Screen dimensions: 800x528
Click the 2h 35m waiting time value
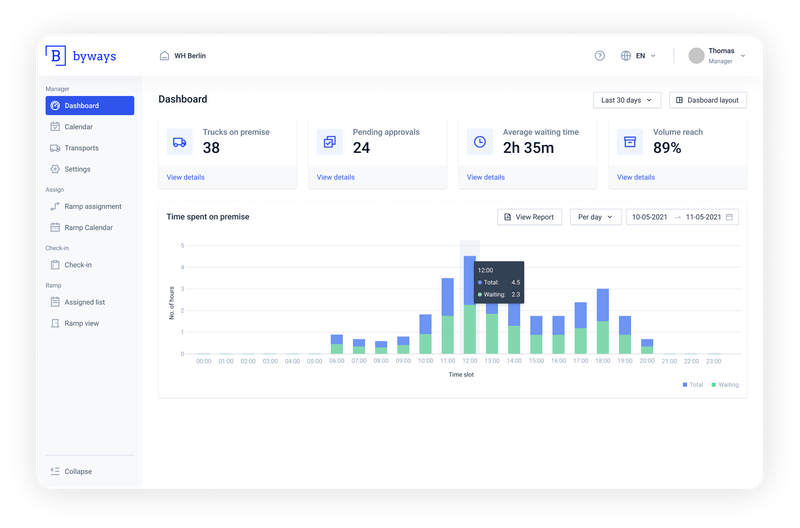coord(528,148)
